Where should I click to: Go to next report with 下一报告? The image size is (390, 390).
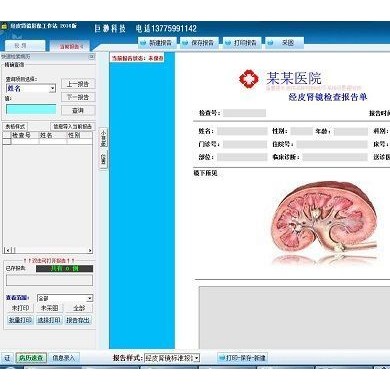click(x=78, y=97)
